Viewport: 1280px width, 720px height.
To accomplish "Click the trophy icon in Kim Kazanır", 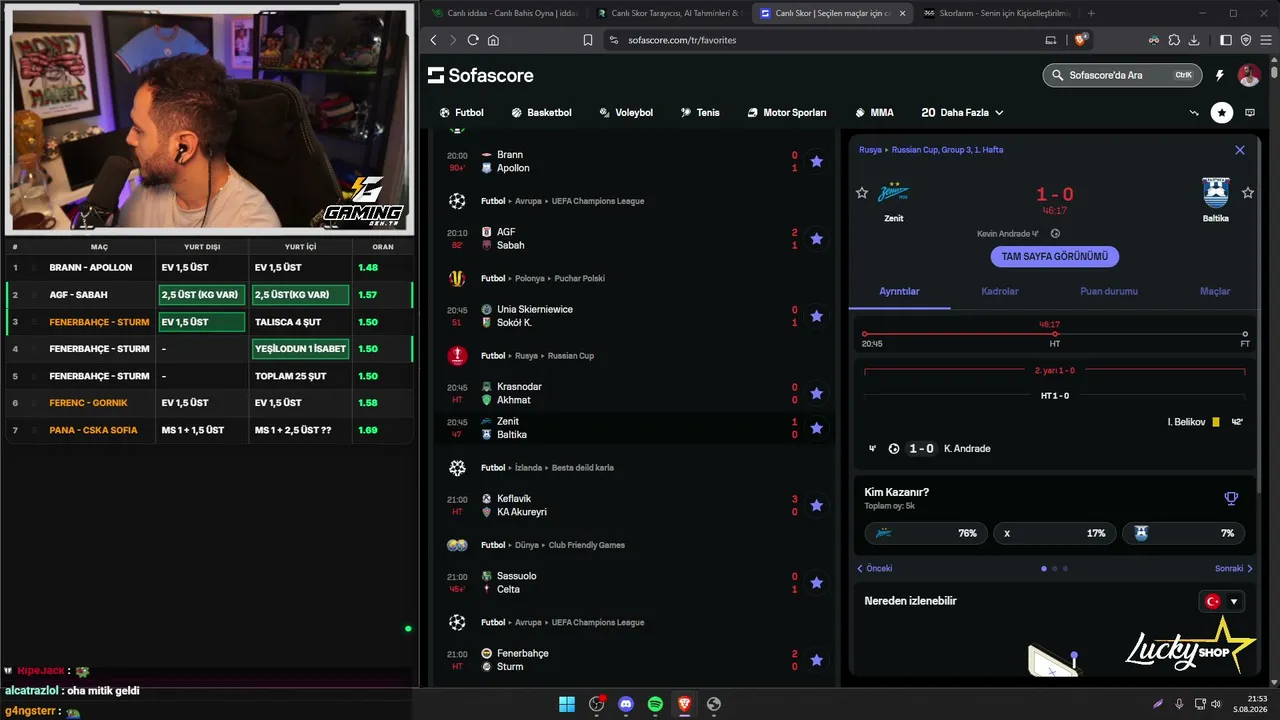I will (x=1231, y=498).
